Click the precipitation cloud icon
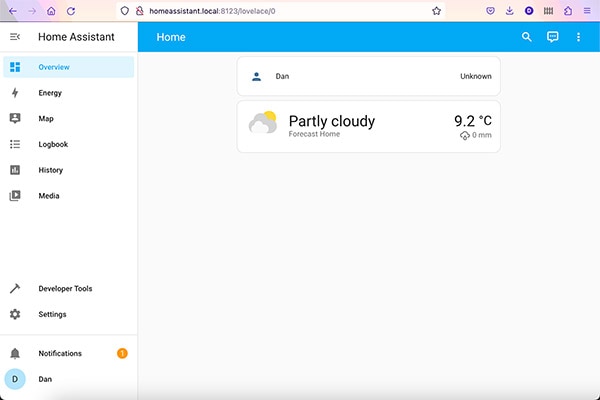The image size is (600, 400). (465, 136)
